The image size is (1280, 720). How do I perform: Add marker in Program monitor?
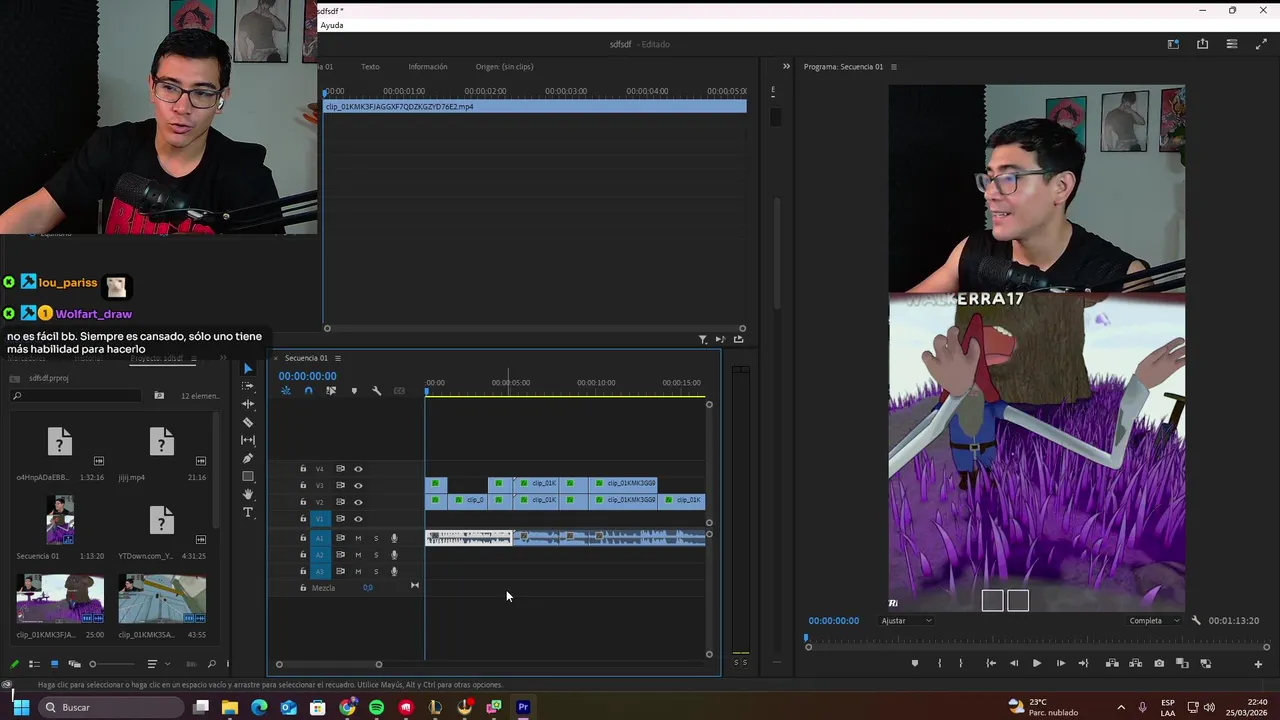pyautogui.click(x=914, y=663)
